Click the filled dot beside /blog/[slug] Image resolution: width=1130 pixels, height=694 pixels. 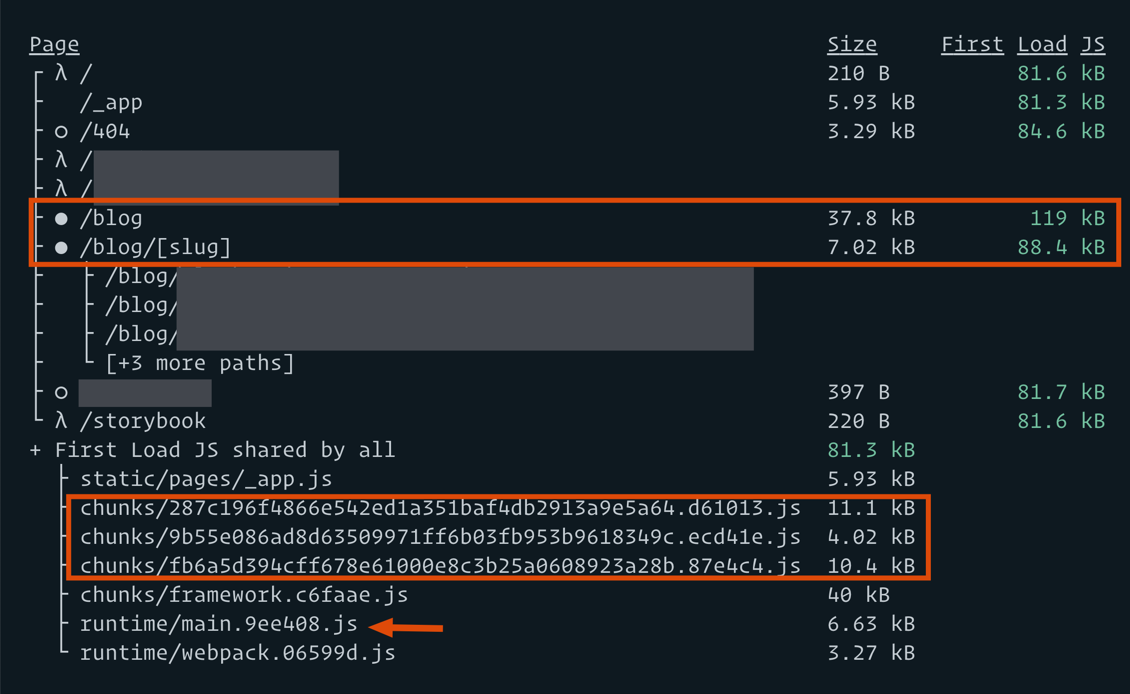61,247
